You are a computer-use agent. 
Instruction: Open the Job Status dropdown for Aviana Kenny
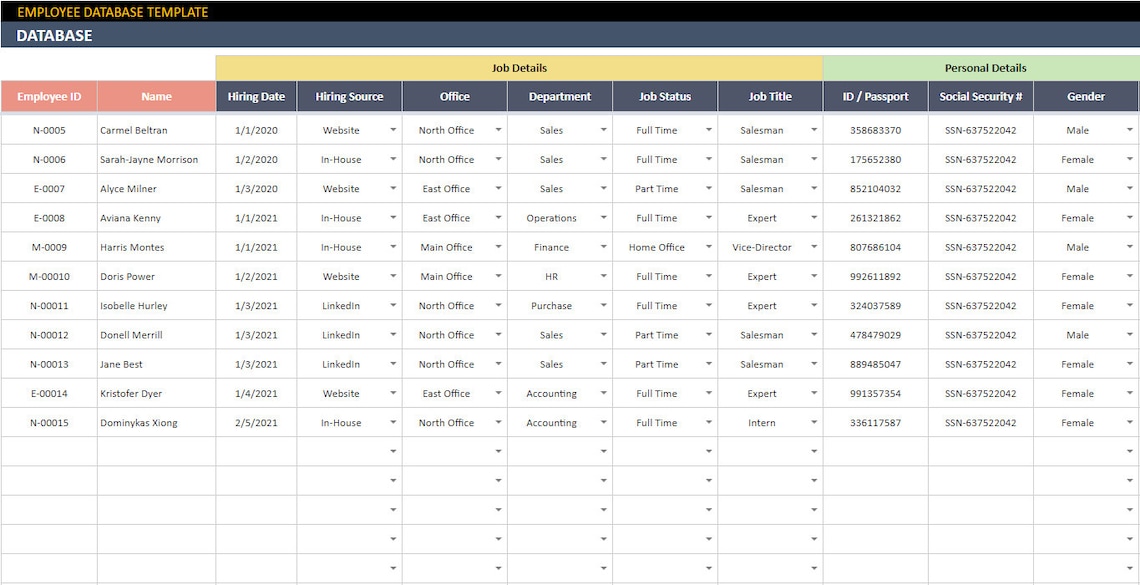click(x=710, y=217)
